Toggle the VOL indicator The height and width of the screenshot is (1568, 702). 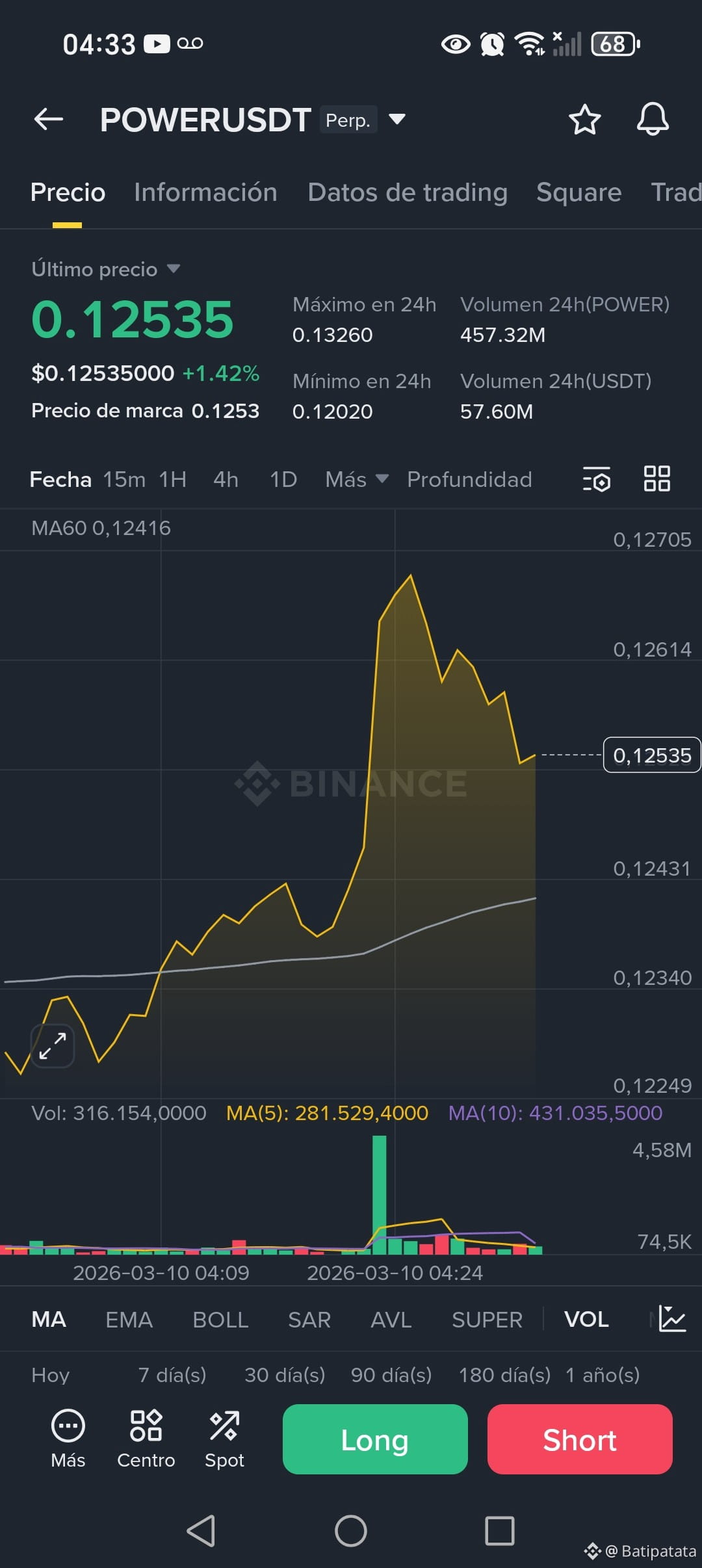(x=586, y=1320)
